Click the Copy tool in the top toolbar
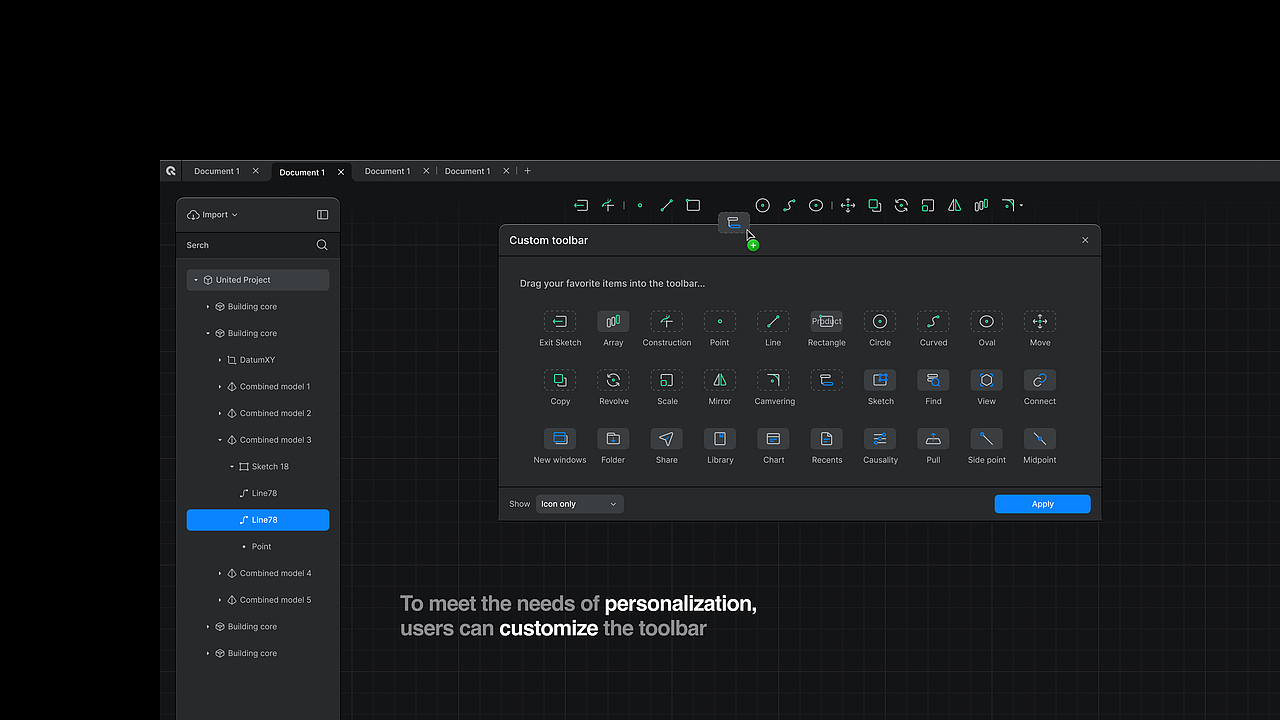This screenshot has height=720, width=1280. pos(874,205)
